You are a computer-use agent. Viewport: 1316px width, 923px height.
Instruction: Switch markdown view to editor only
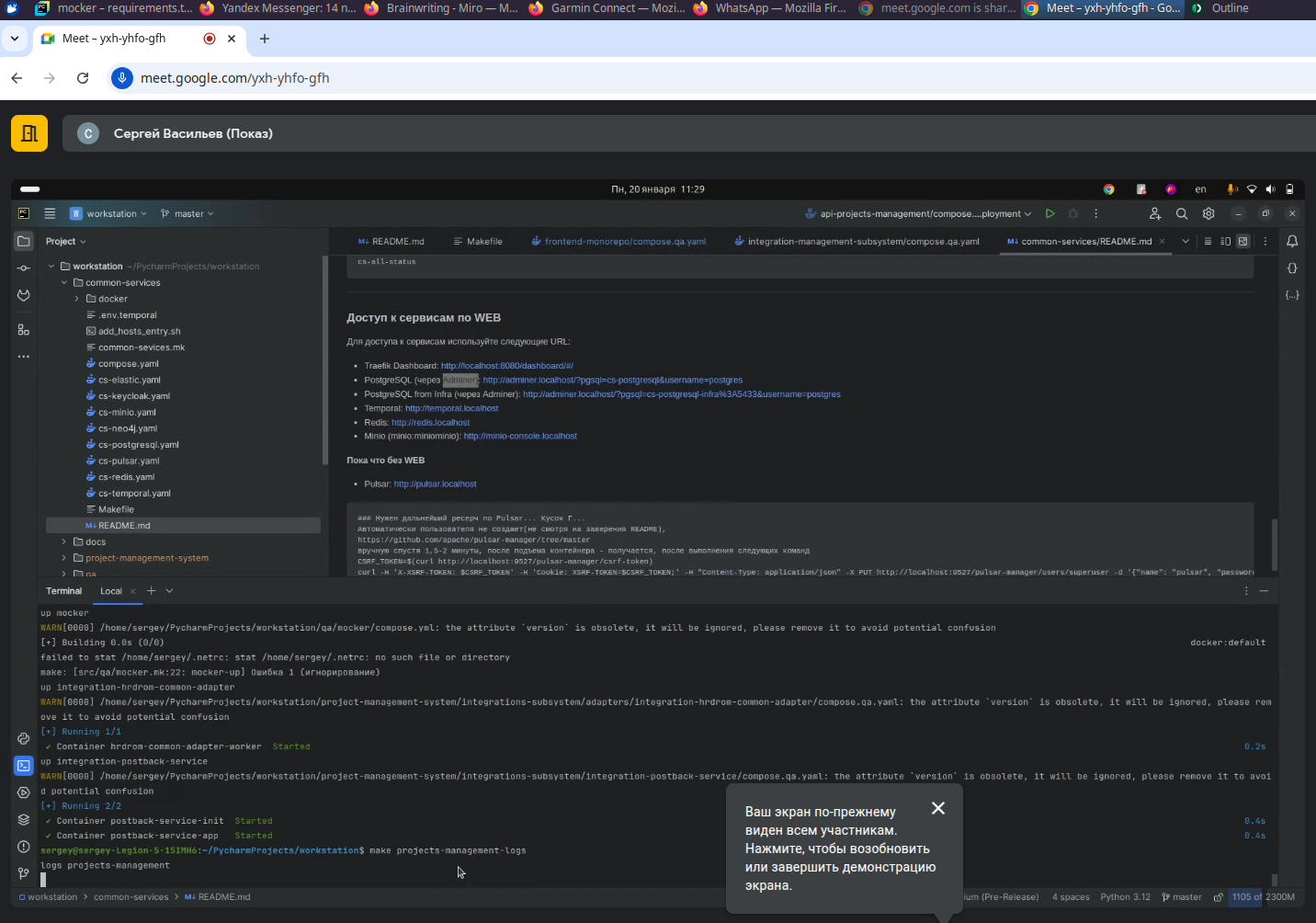coord(1208,242)
